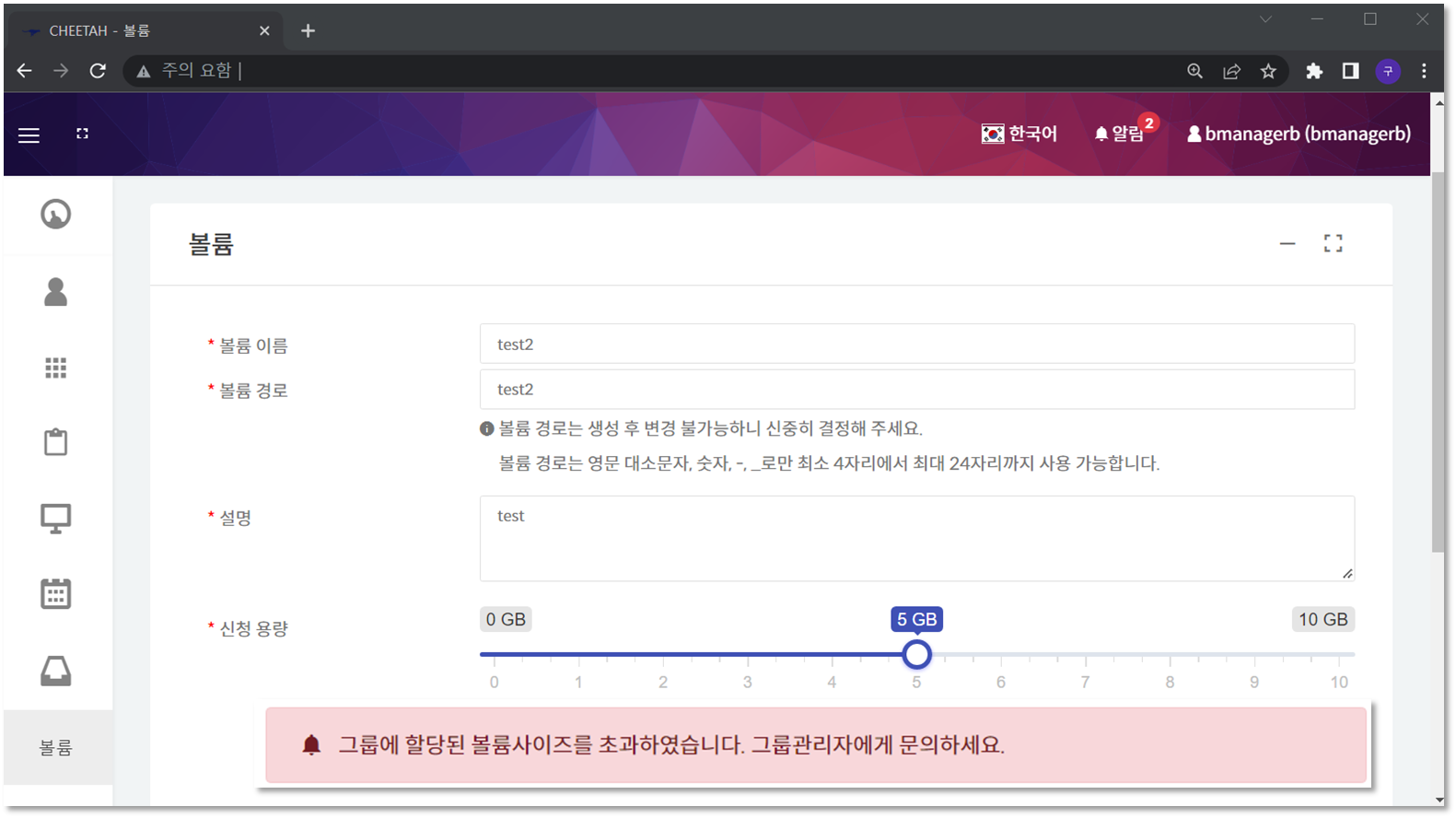Image resolution: width=1456 pixels, height=818 pixels.
Task: Open tab search chevron in title bar
Action: pyautogui.click(x=1265, y=19)
